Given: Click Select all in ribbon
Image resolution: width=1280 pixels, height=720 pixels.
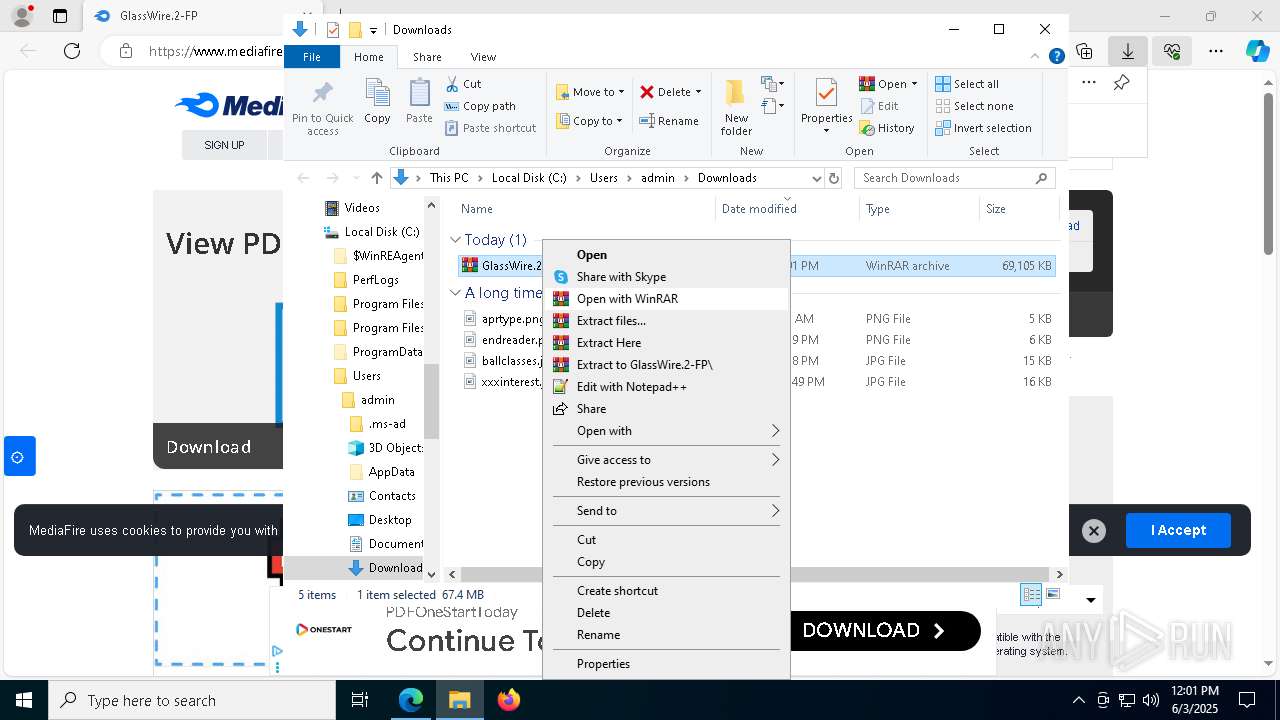Looking at the screenshot, I should (967, 84).
